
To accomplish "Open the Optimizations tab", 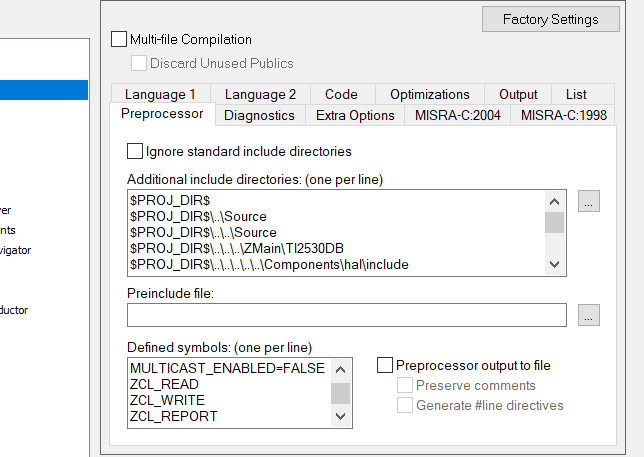I will tap(429, 94).
